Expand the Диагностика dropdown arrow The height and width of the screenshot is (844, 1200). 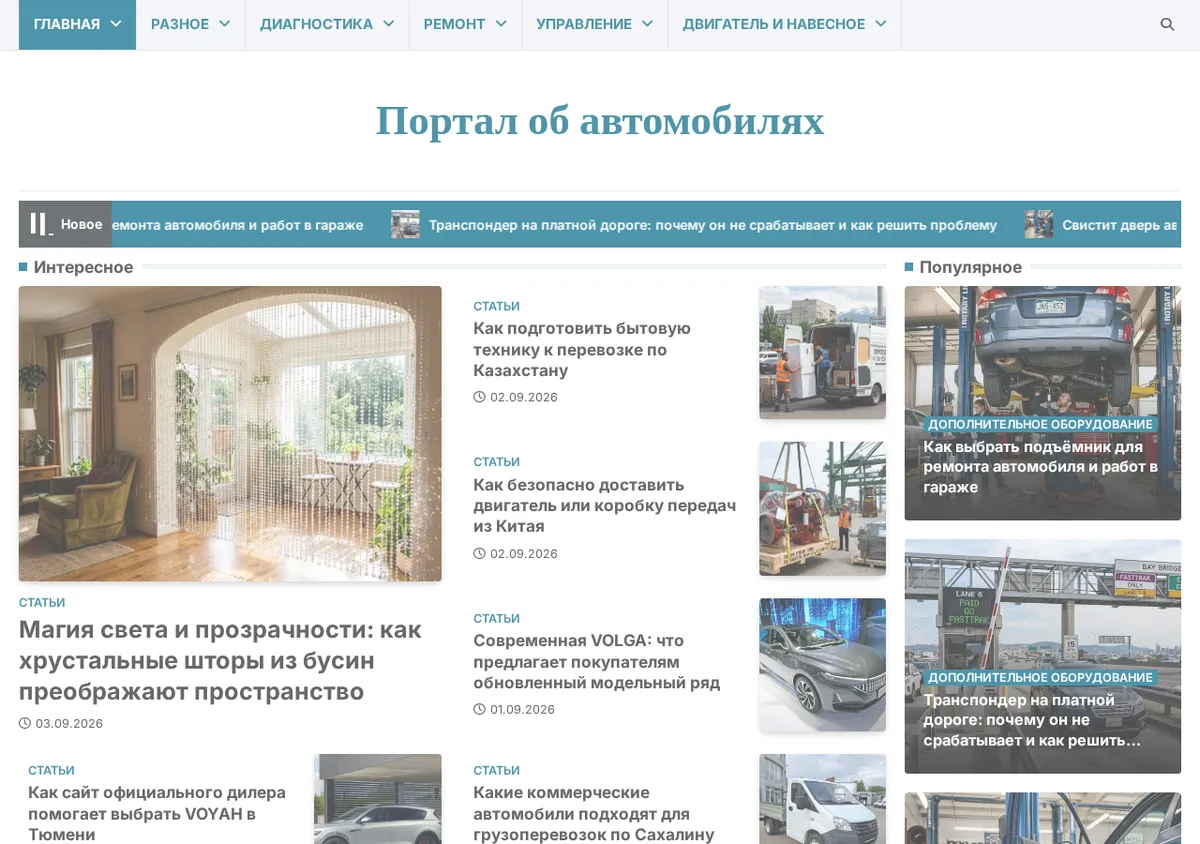pyautogui.click(x=388, y=24)
